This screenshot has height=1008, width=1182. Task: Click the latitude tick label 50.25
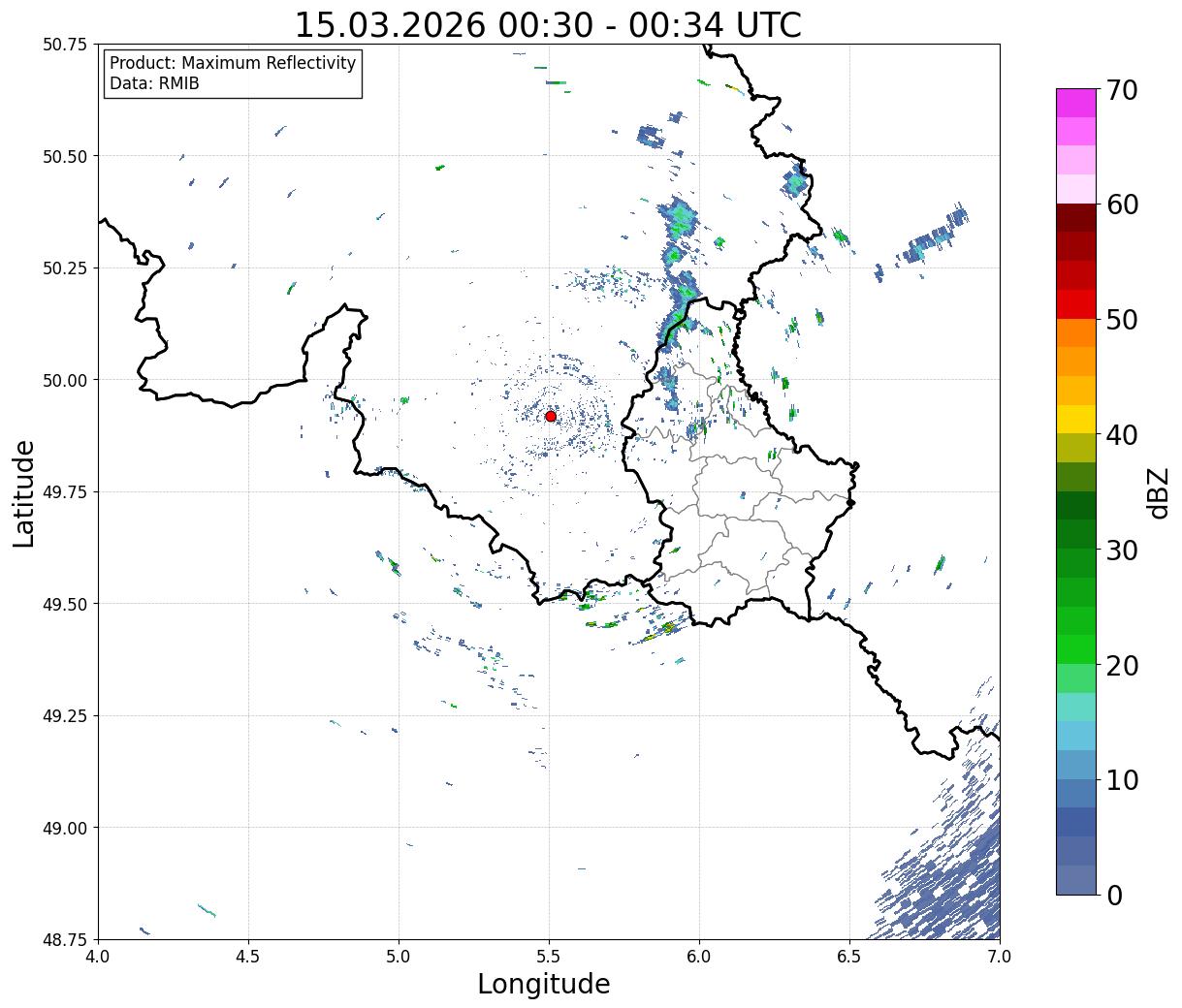pos(64,268)
